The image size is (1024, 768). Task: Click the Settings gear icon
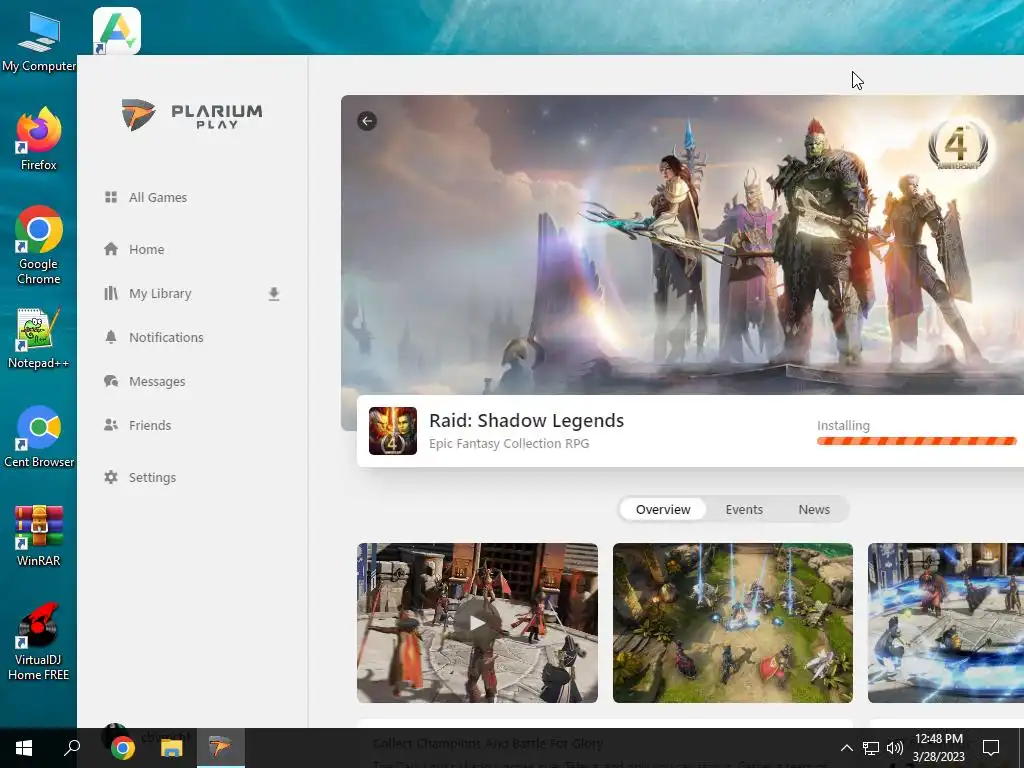pos(111,477)
